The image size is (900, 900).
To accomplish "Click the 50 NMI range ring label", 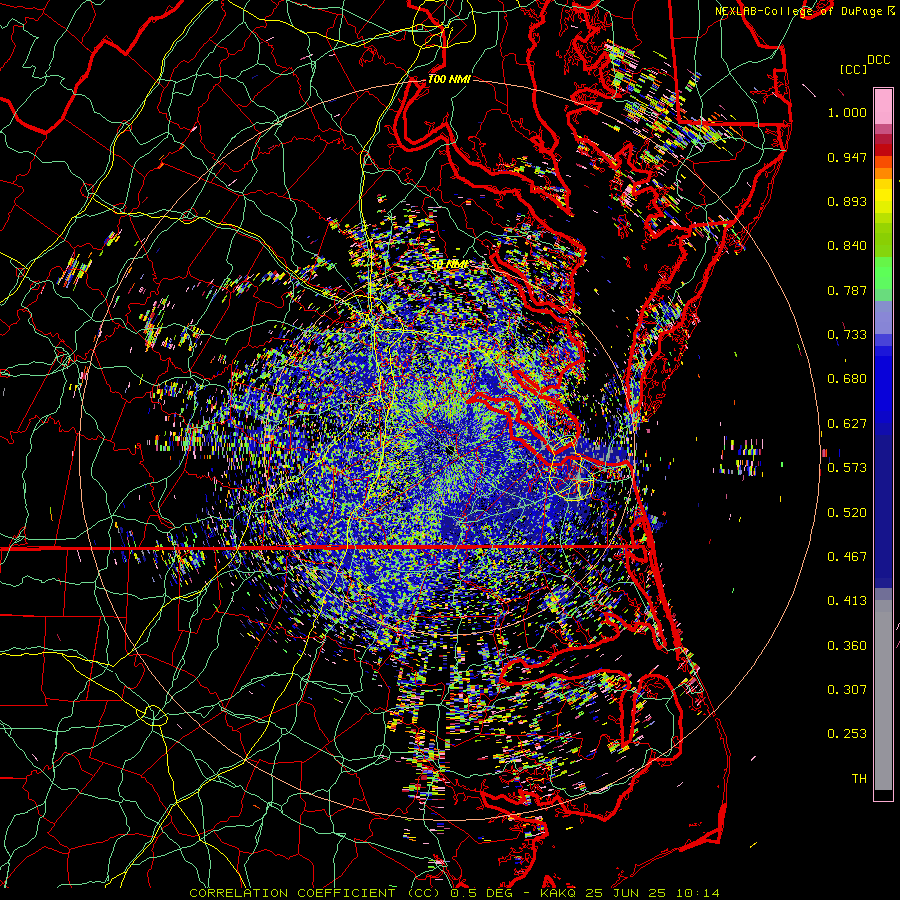I will 449,265.
